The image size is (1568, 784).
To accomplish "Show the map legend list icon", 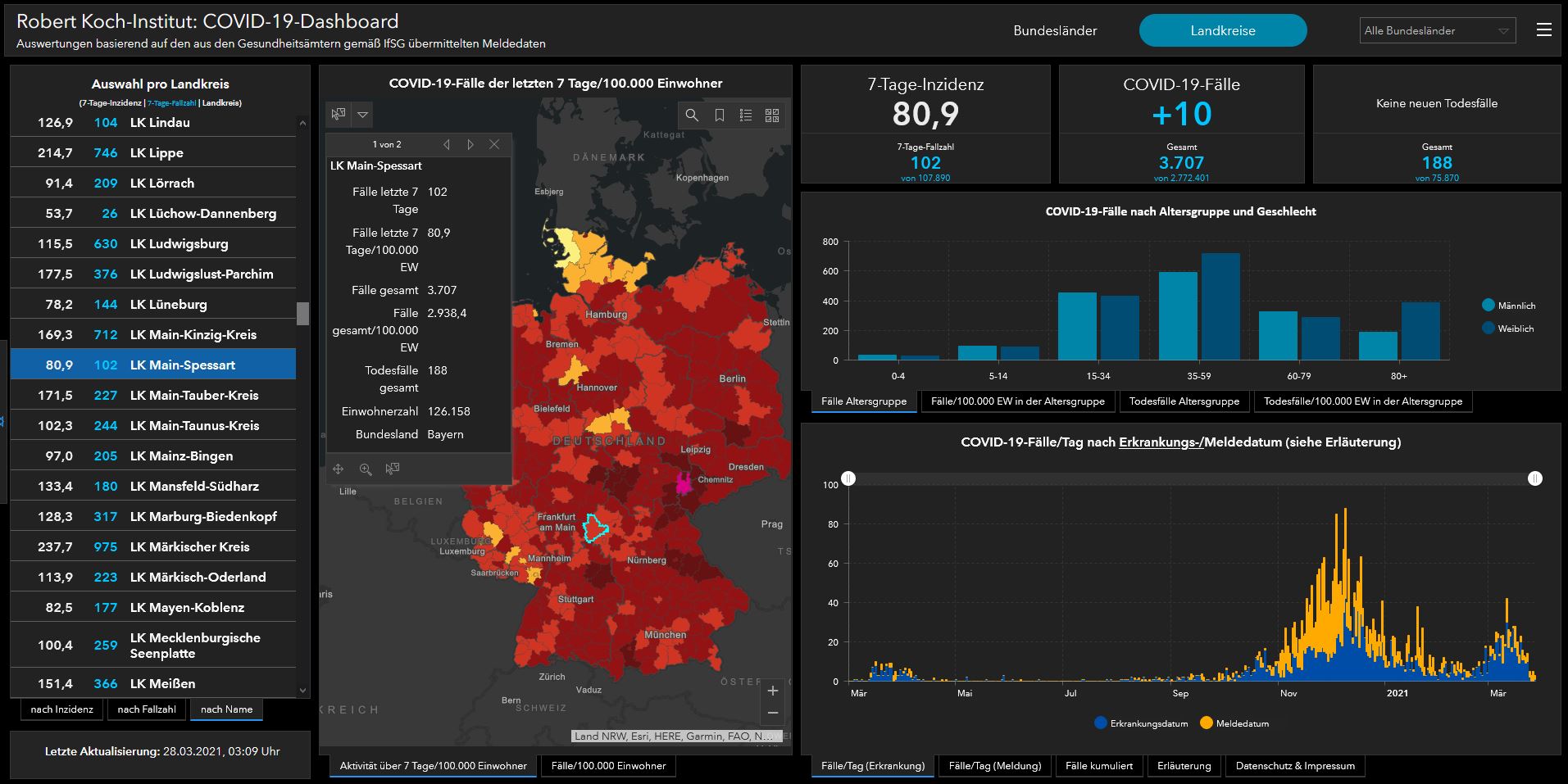I will (x=745, y=116).
